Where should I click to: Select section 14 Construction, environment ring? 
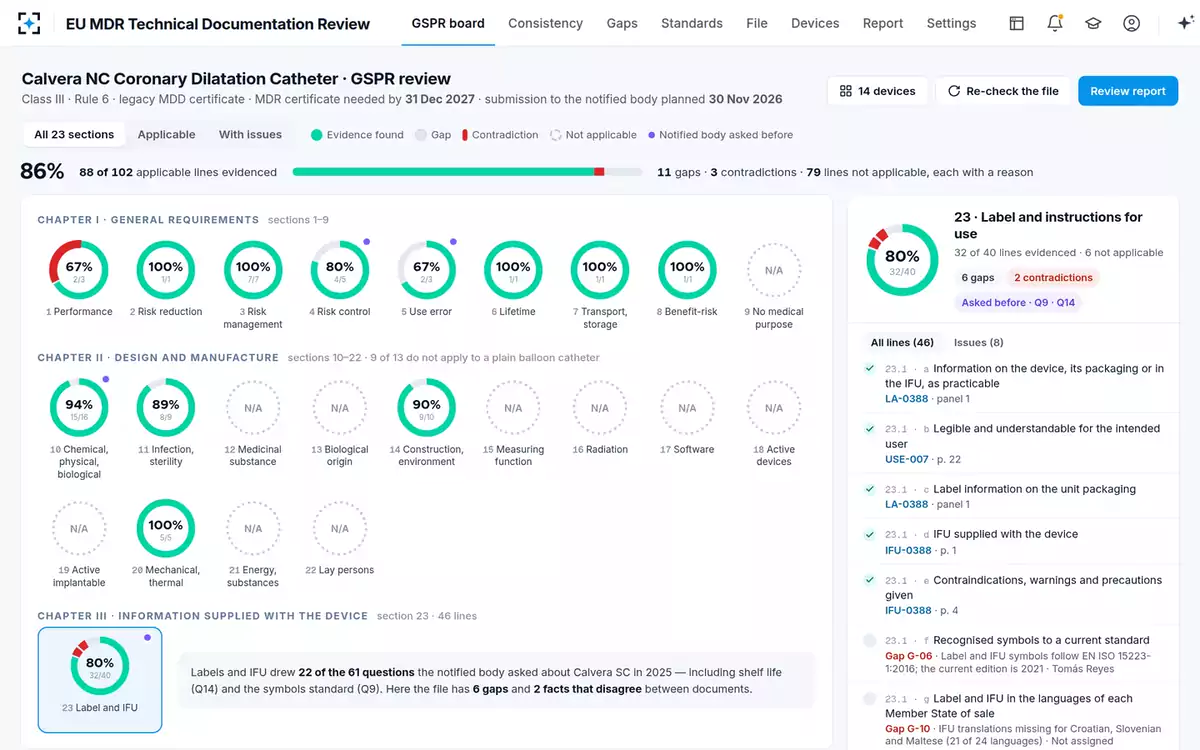pos(427,408)
